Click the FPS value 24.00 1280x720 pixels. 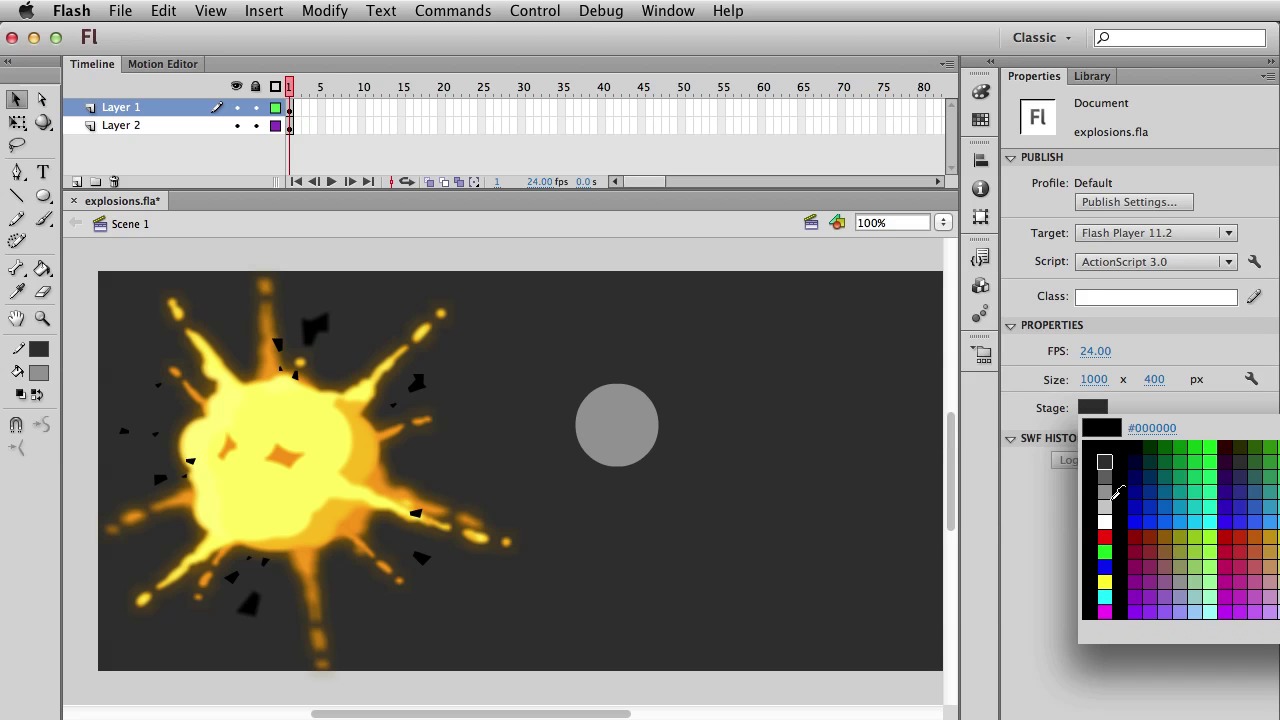[x=1095, y=351]
